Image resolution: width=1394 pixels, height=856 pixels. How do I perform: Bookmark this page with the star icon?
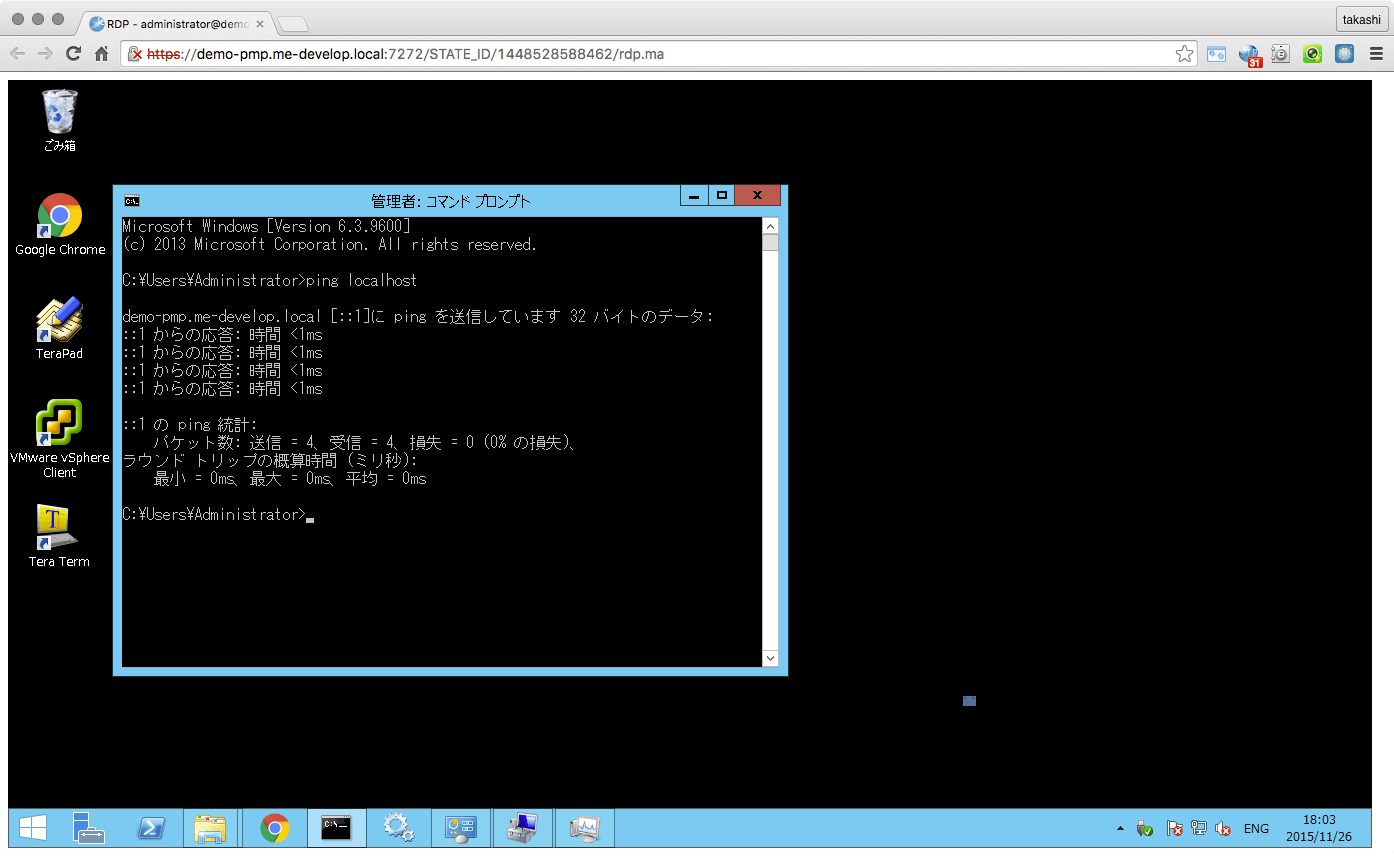pos(1184,54)
